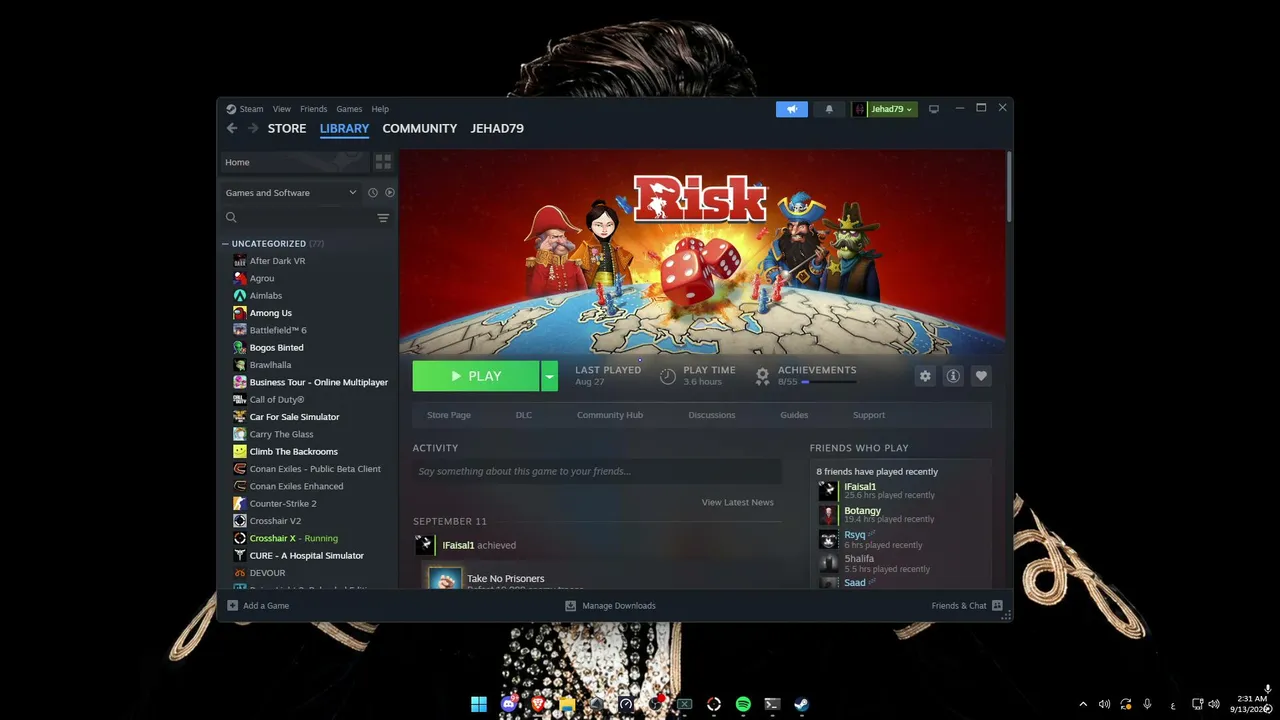Open the Games menu
The height and width of the screenshot is (720, 1280).
[x=349, y=109]
